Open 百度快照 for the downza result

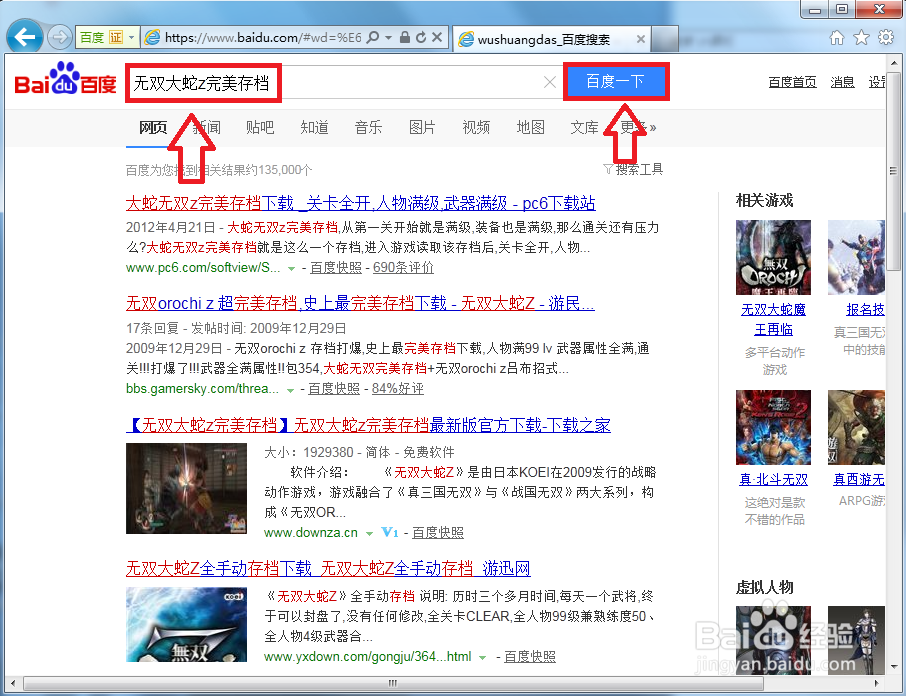click(x=438, y=533)
